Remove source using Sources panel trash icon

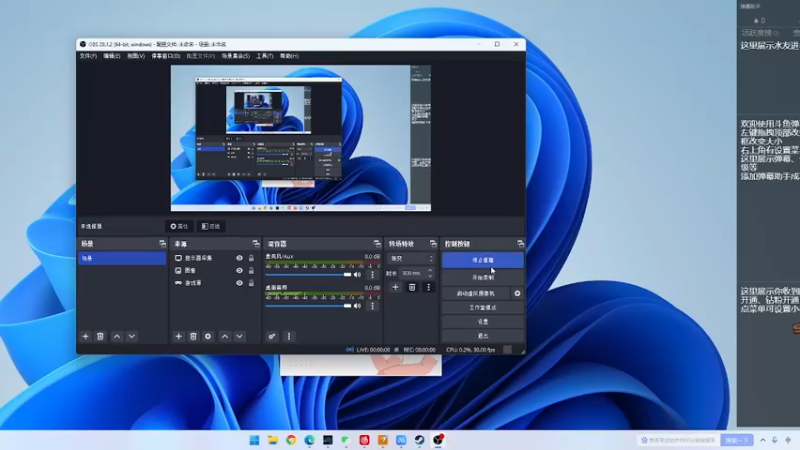click(x=193, y=336)
